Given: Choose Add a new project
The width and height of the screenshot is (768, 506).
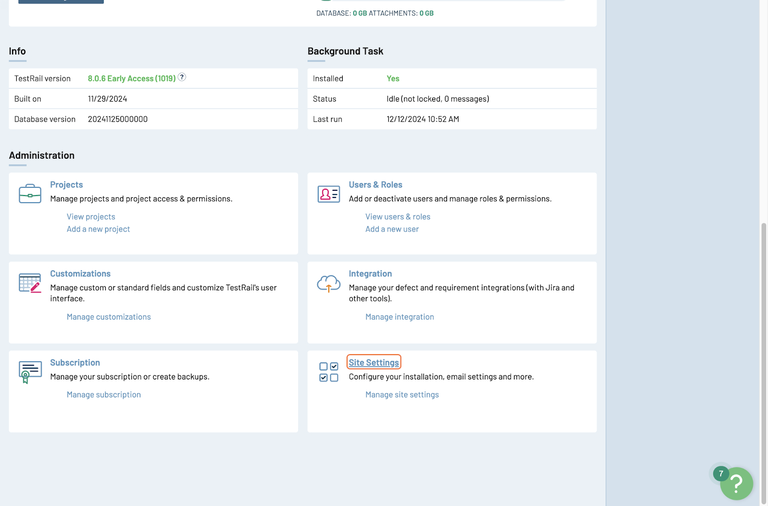Looking at the screenshot, I should click(x=98, y=229).
